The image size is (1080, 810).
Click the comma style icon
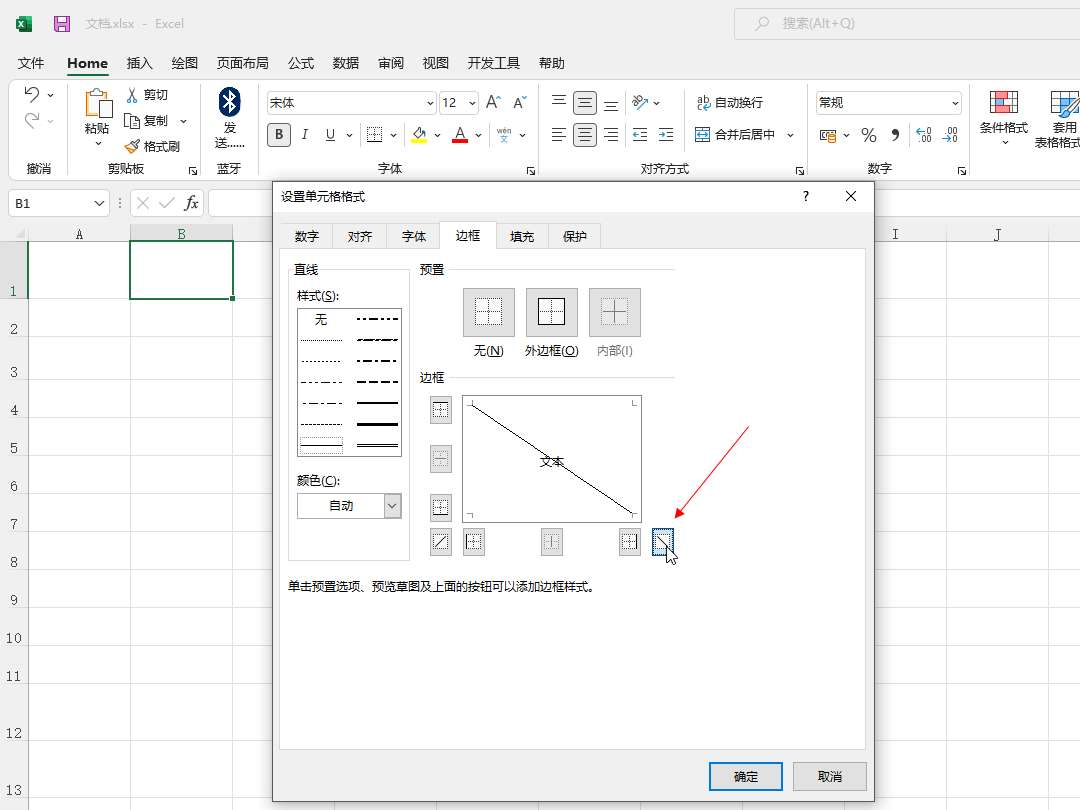click(895, 135)
